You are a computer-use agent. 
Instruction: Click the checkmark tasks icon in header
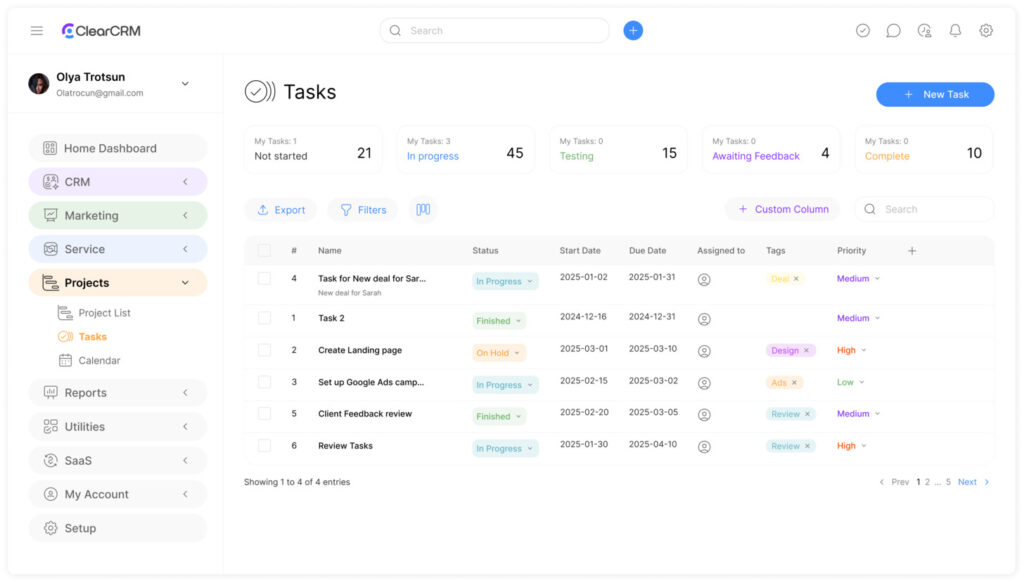pos(863,31)
